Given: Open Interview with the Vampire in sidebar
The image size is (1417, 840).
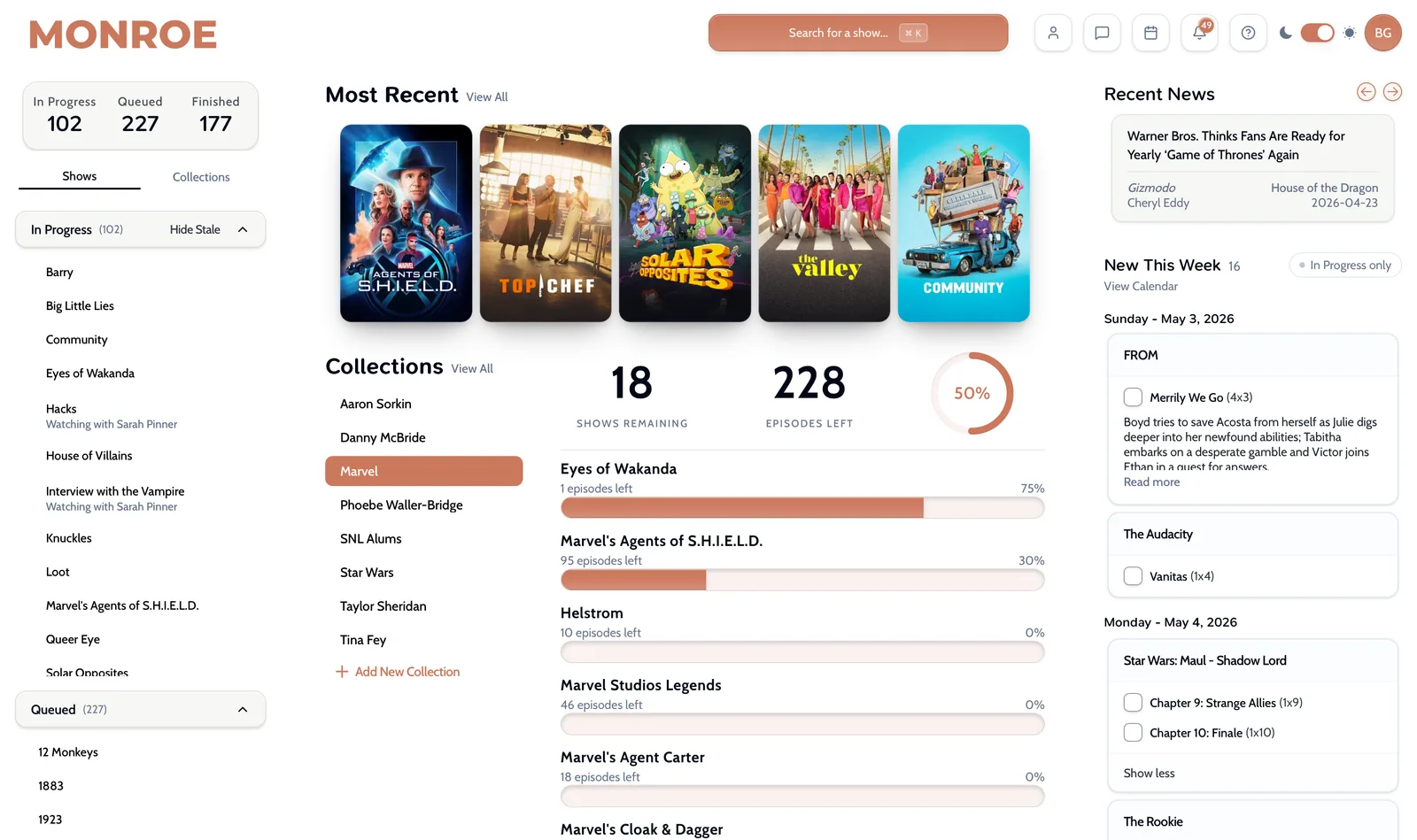Looking at the screenshot, I should tap(115, 491).
